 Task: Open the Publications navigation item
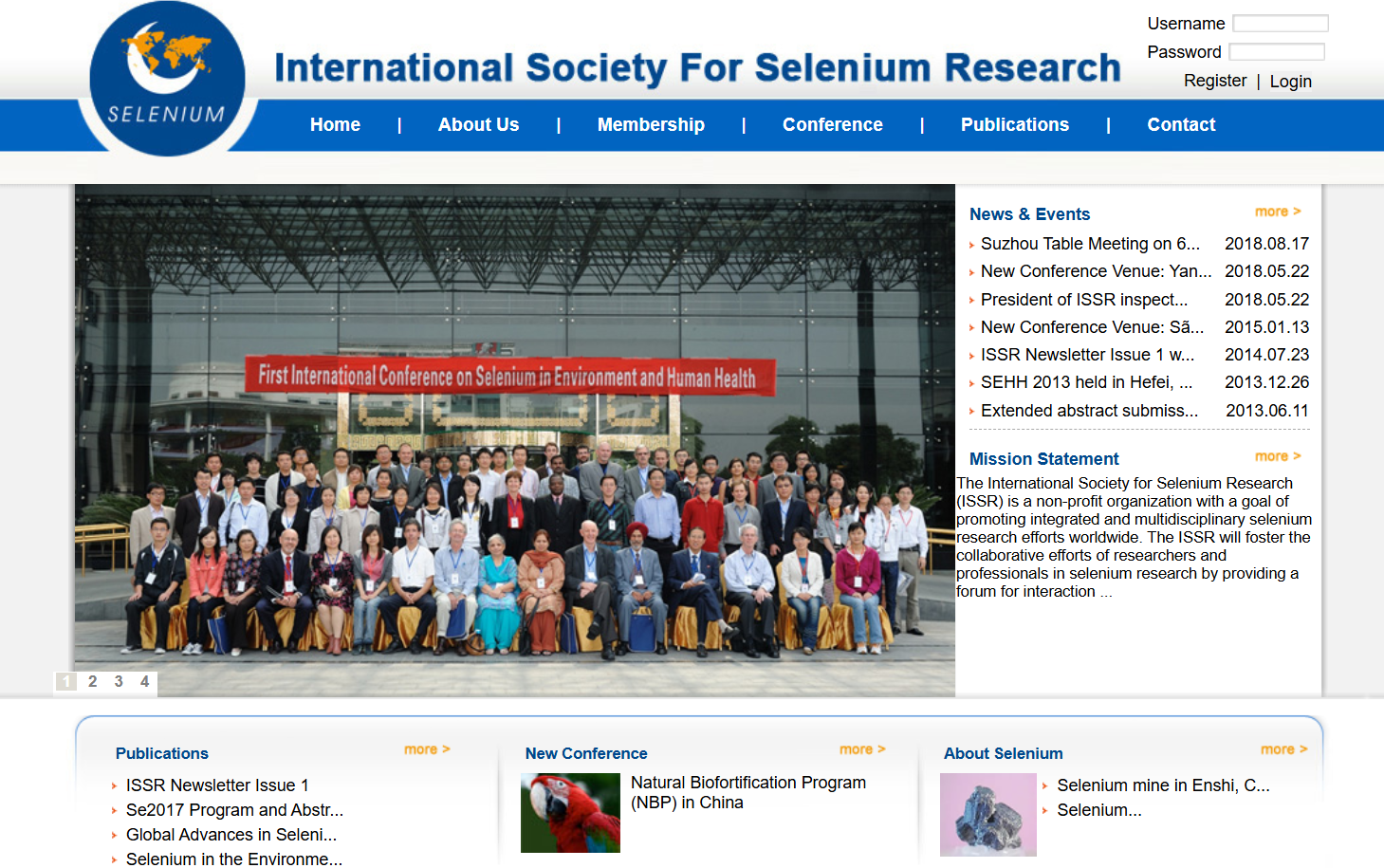[1014, 124]
